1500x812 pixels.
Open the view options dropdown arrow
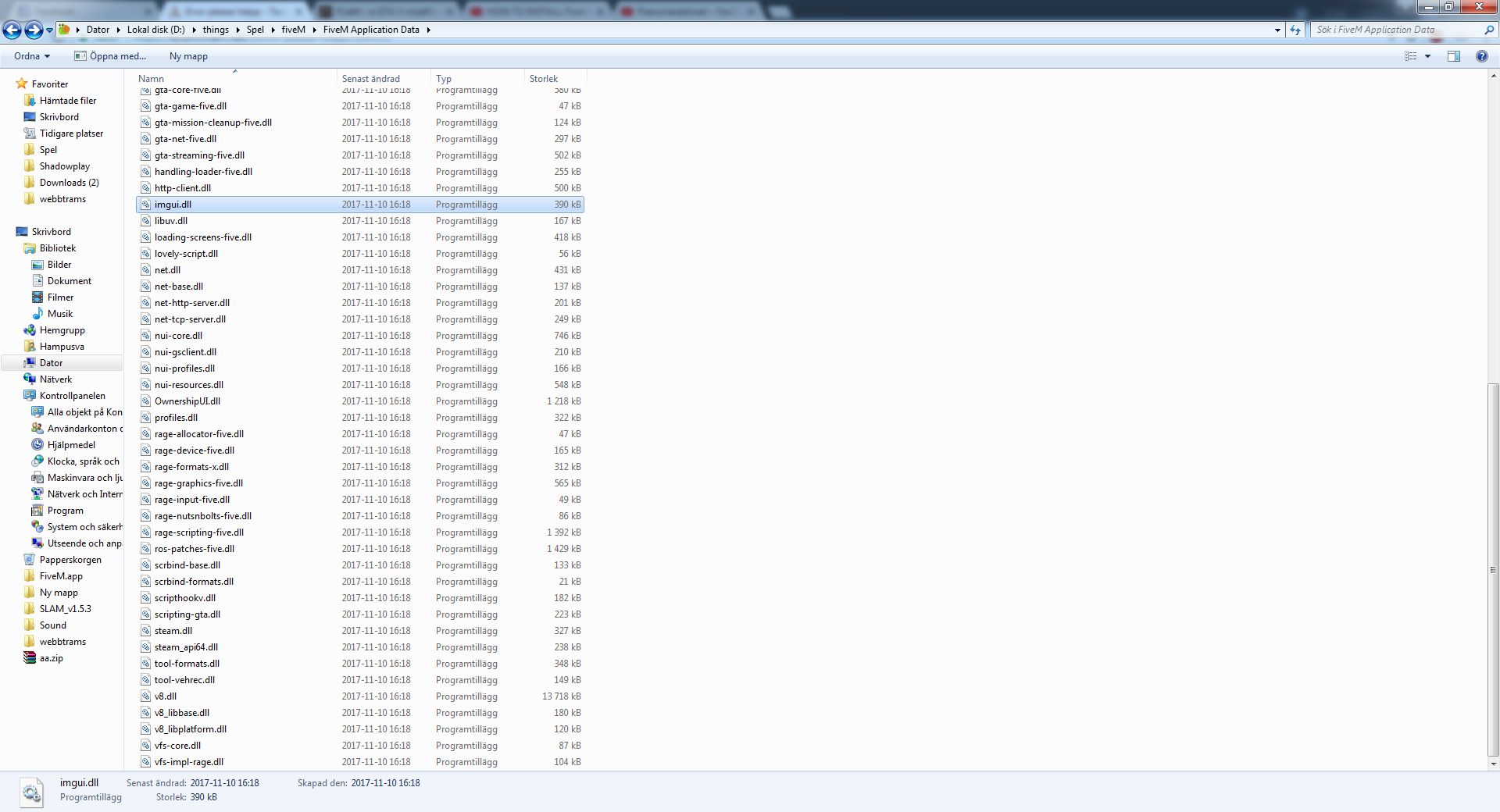1427,56
